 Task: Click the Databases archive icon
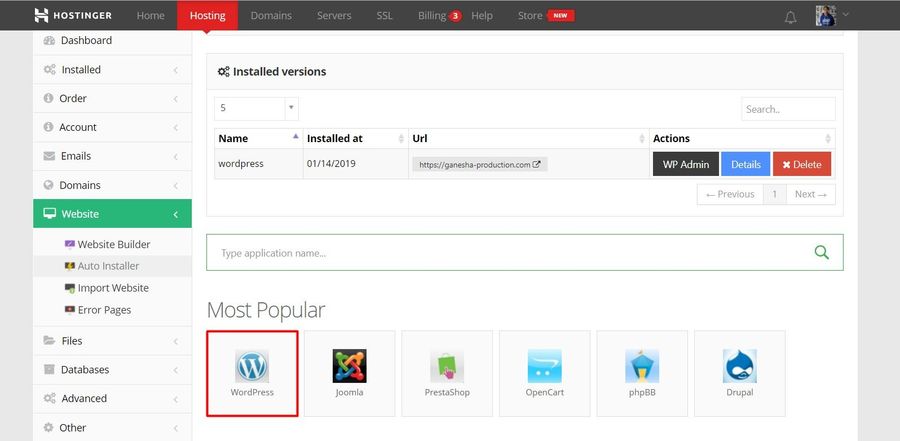point(49,369)
